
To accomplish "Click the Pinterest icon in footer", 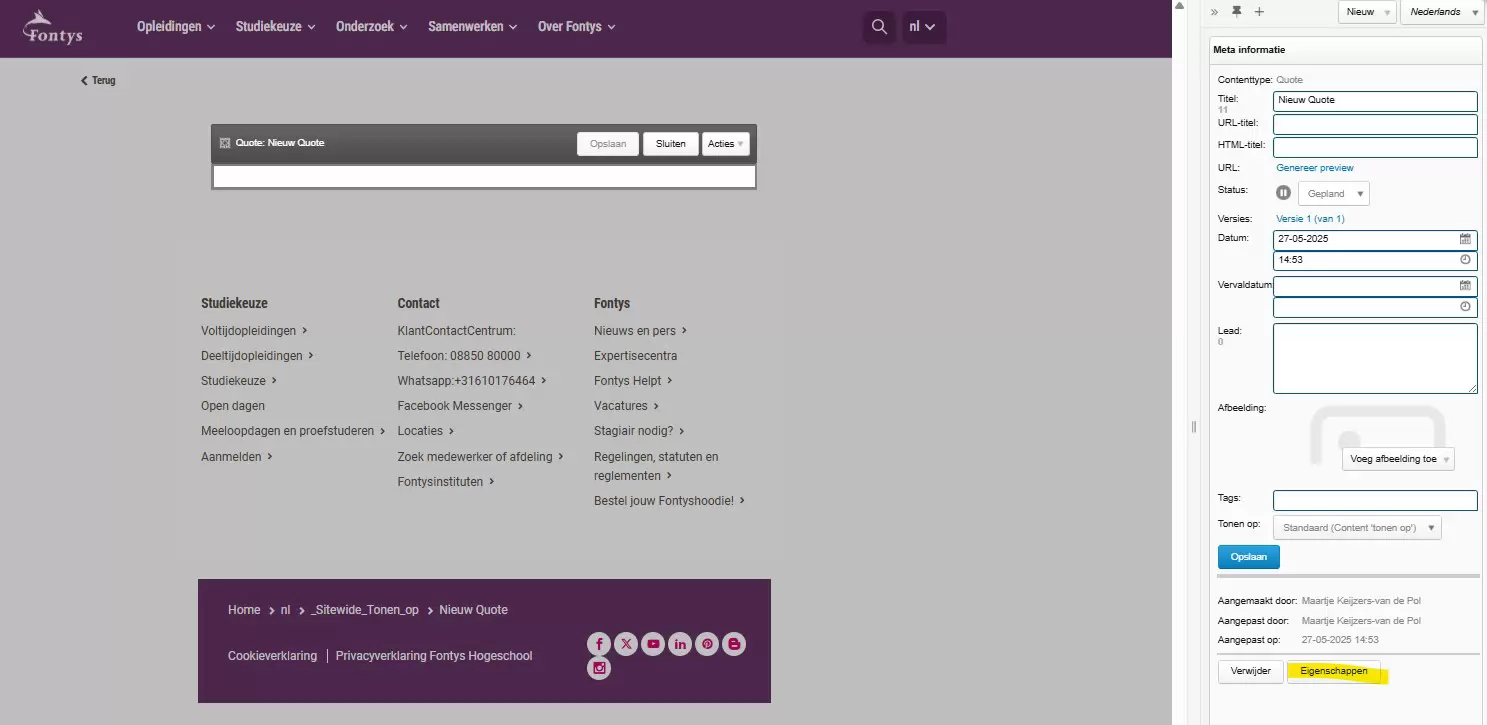I will pyautogui.click(x=708, y=644).
